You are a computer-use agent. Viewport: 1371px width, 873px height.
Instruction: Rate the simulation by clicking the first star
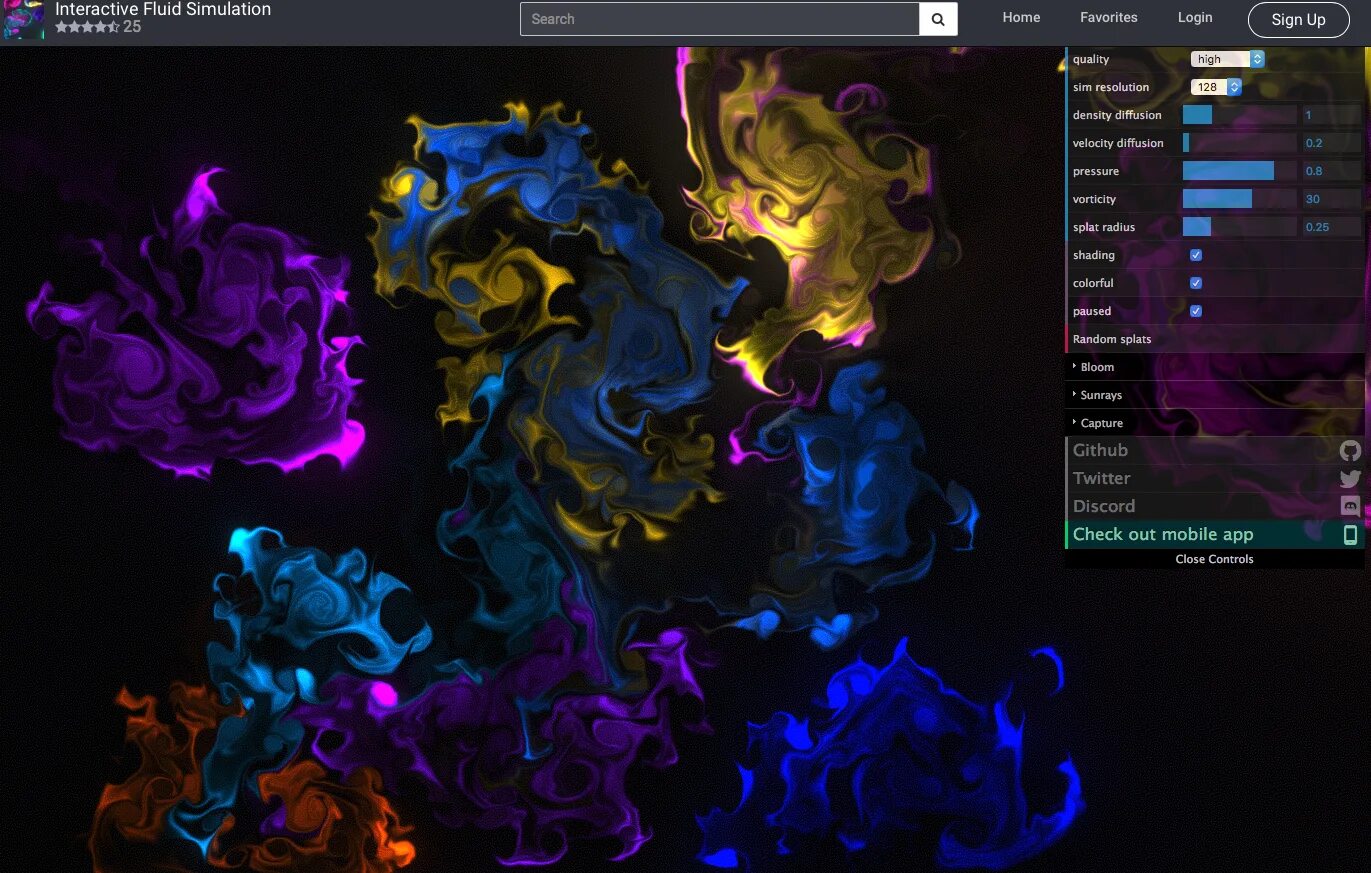pos(60,27)
